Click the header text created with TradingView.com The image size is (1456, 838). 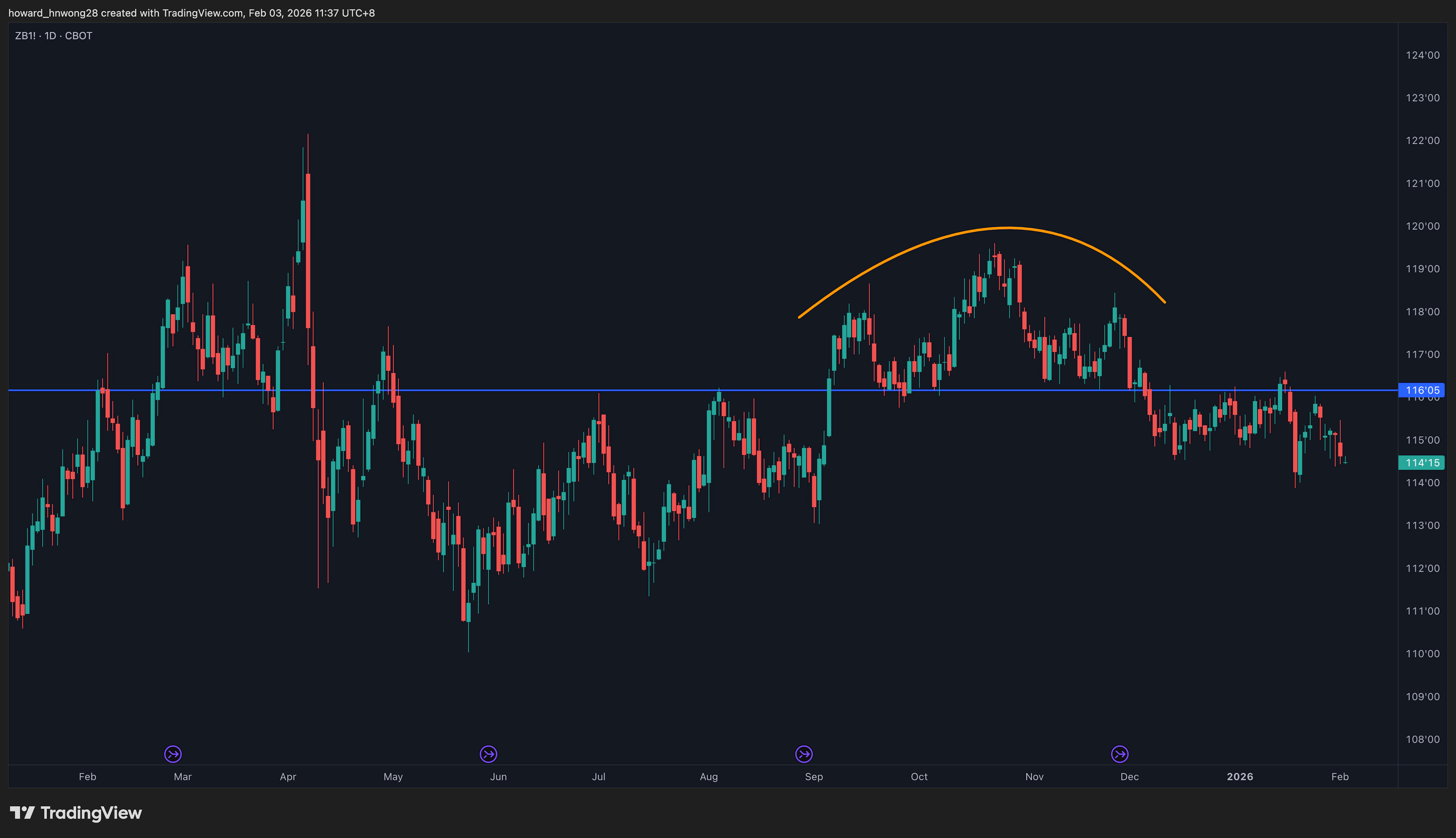click(x=172, y=13)
